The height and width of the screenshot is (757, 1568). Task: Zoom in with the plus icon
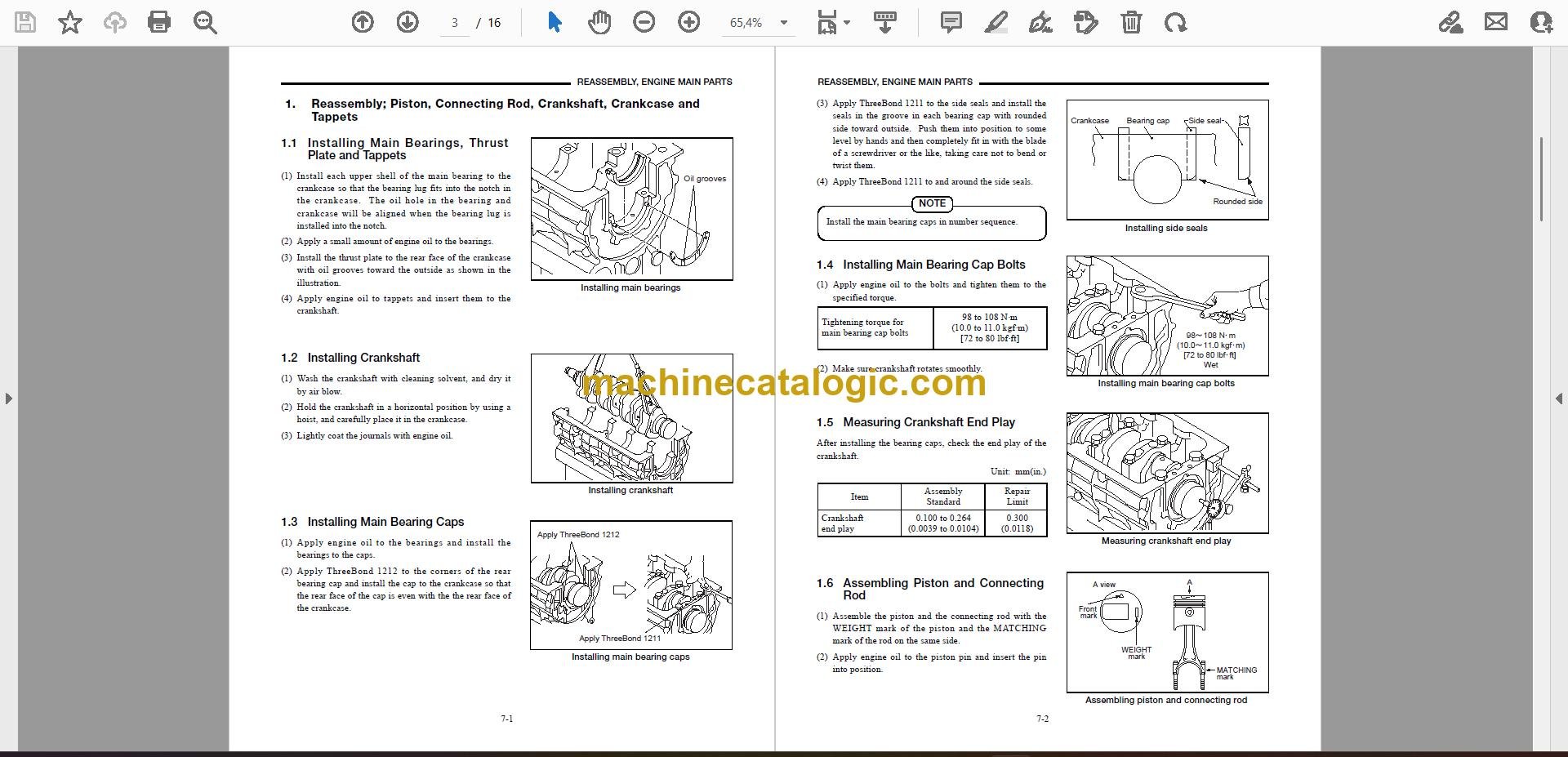[689, 23]
